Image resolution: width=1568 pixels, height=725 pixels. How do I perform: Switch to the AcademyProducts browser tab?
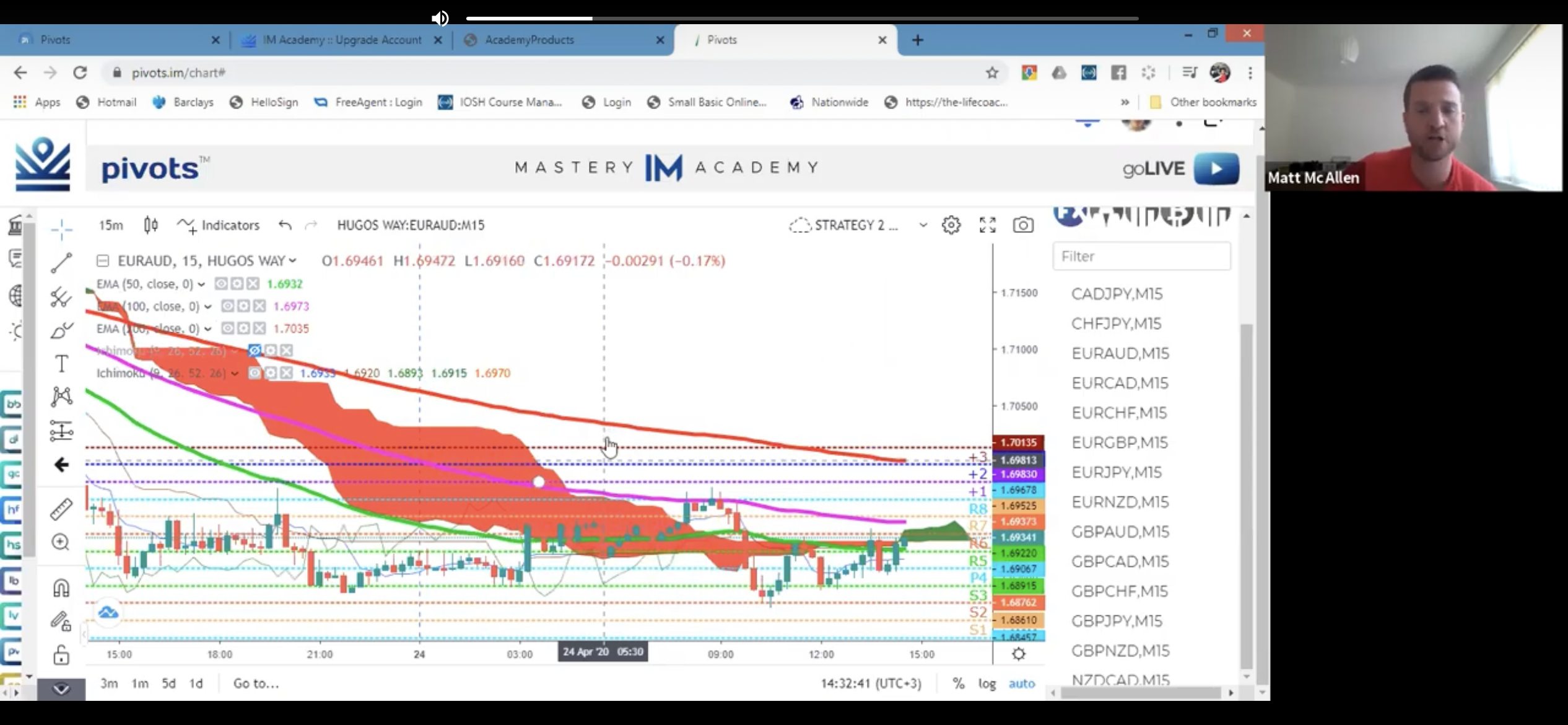pos(529,40)
